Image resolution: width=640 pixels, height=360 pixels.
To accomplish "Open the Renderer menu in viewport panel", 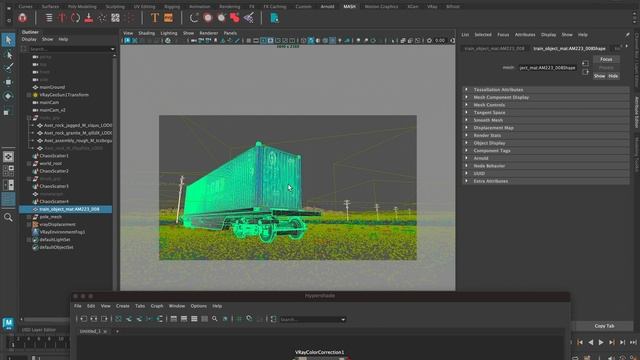I will pos(209,33).
